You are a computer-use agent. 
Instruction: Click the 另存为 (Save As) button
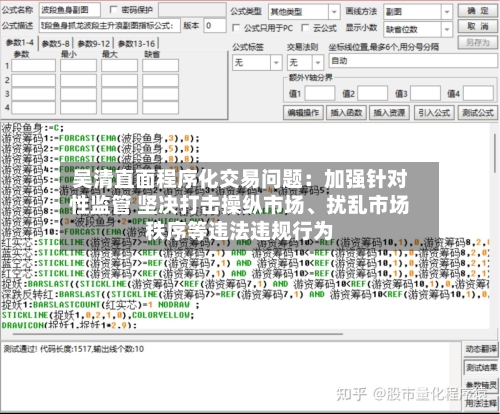pos(478,42)
